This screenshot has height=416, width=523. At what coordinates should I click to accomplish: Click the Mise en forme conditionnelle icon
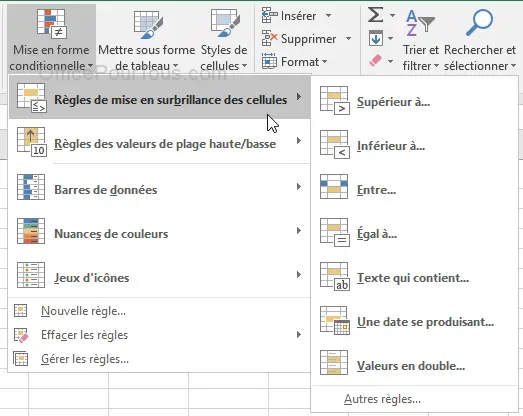coord(51,23)
